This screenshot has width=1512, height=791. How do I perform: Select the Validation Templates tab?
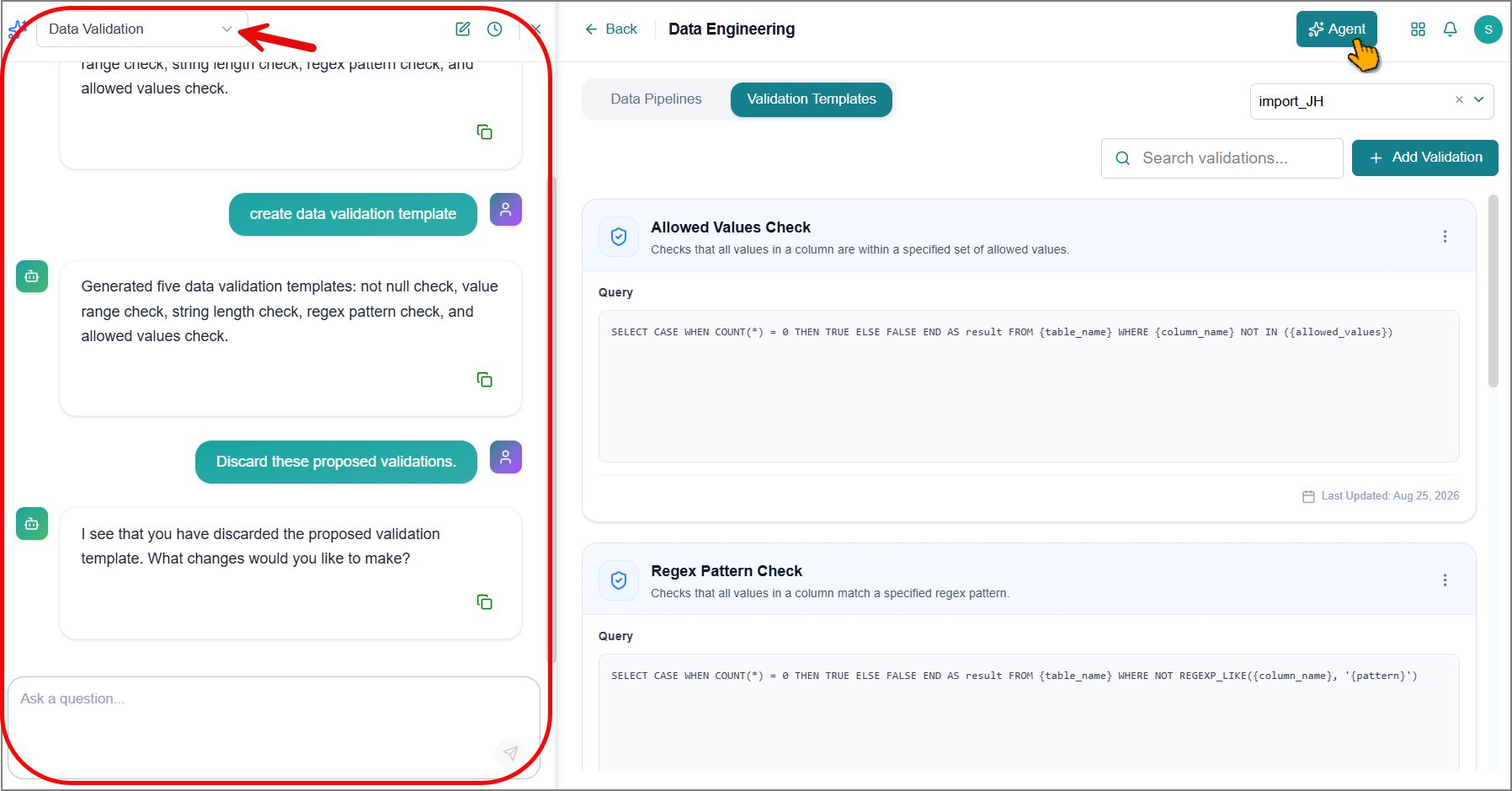point(812,99)
